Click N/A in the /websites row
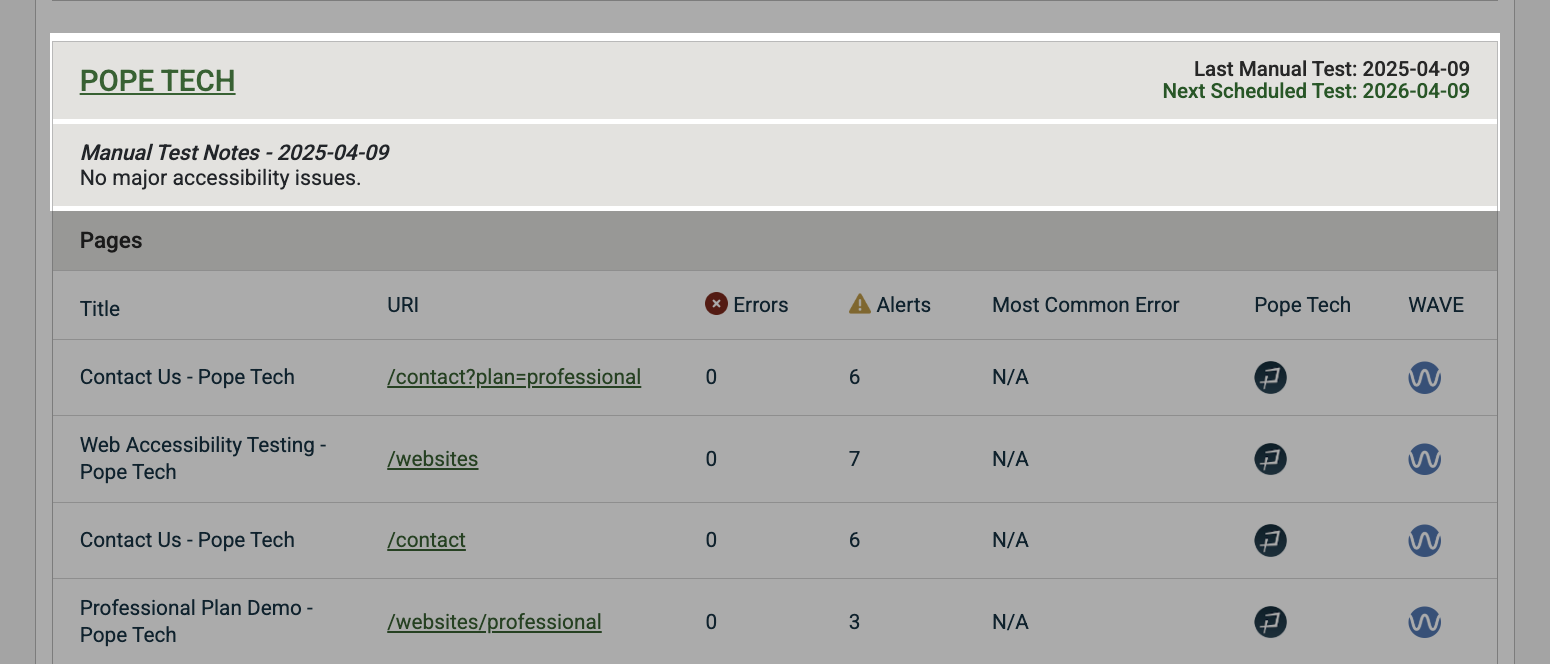This screenshot has width=1550, height=664. point(1010,459)
